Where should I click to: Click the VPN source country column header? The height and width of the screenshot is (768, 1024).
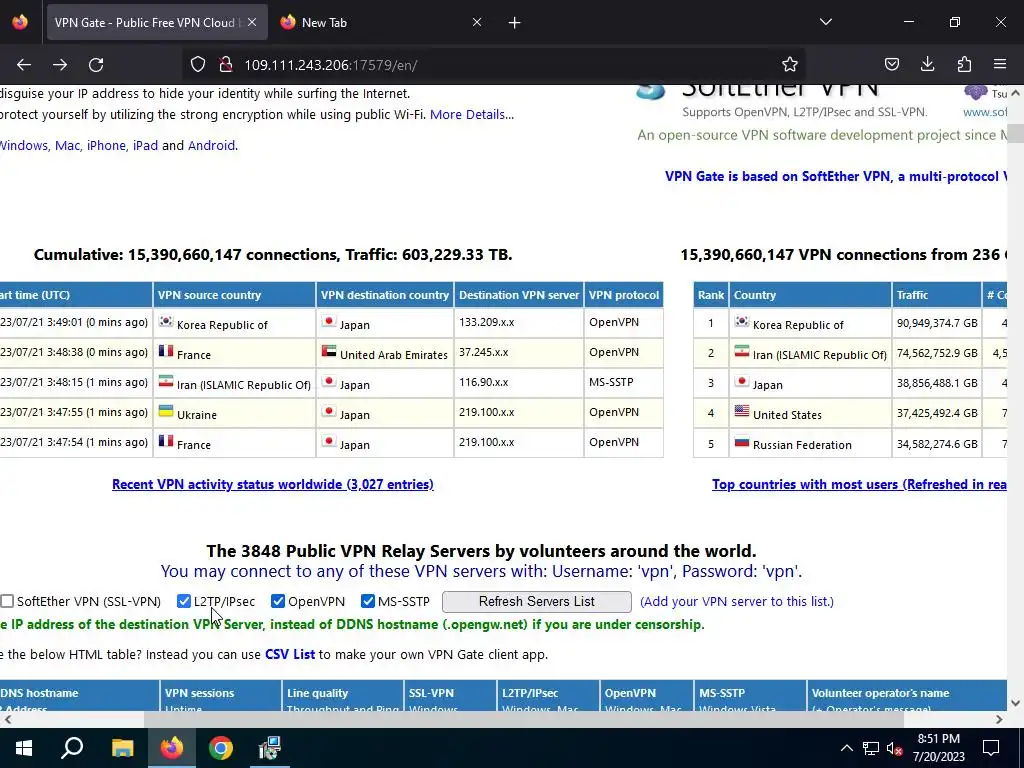pos(234,295)
